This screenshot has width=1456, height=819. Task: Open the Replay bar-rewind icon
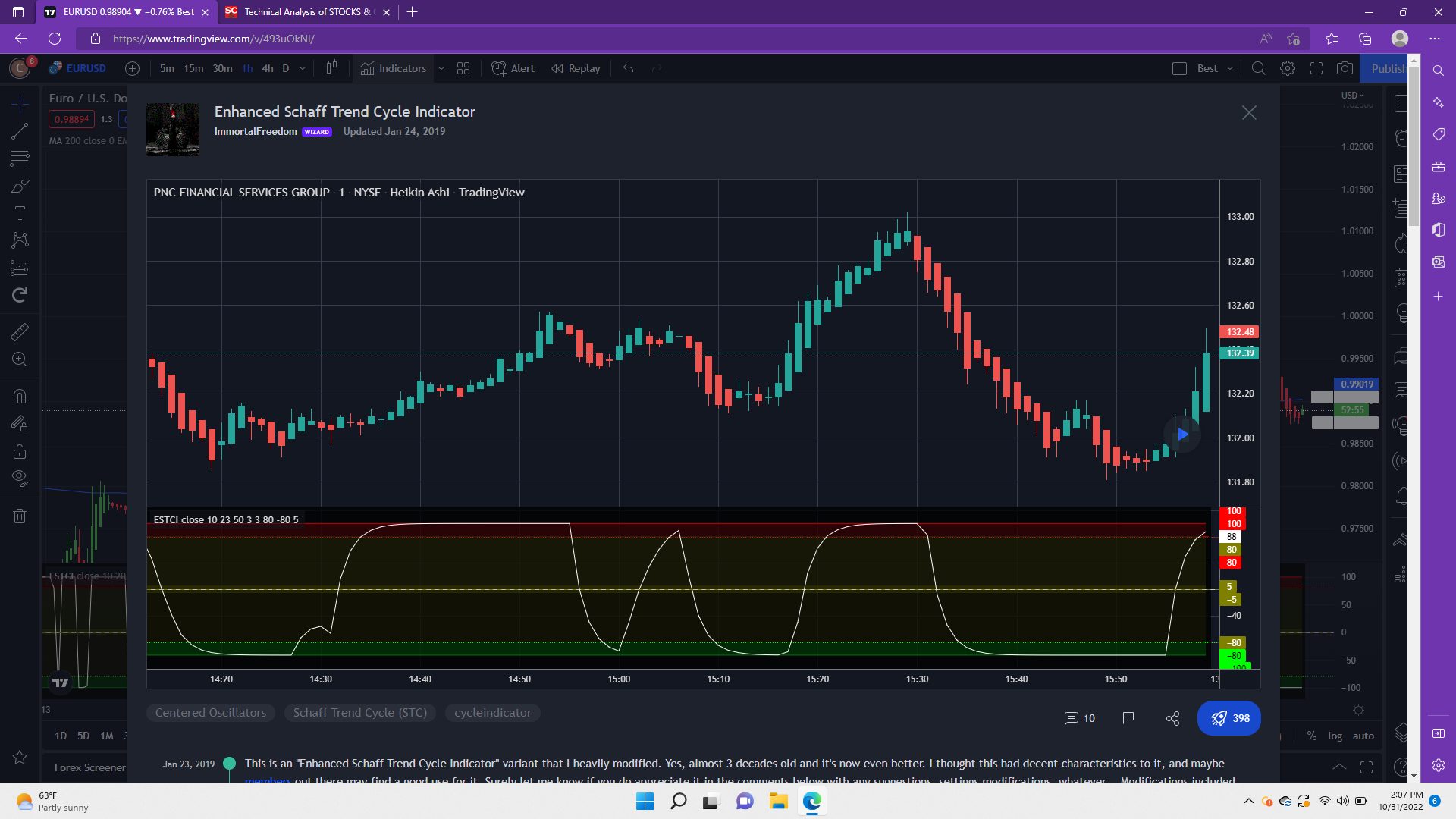coord(557,68)
